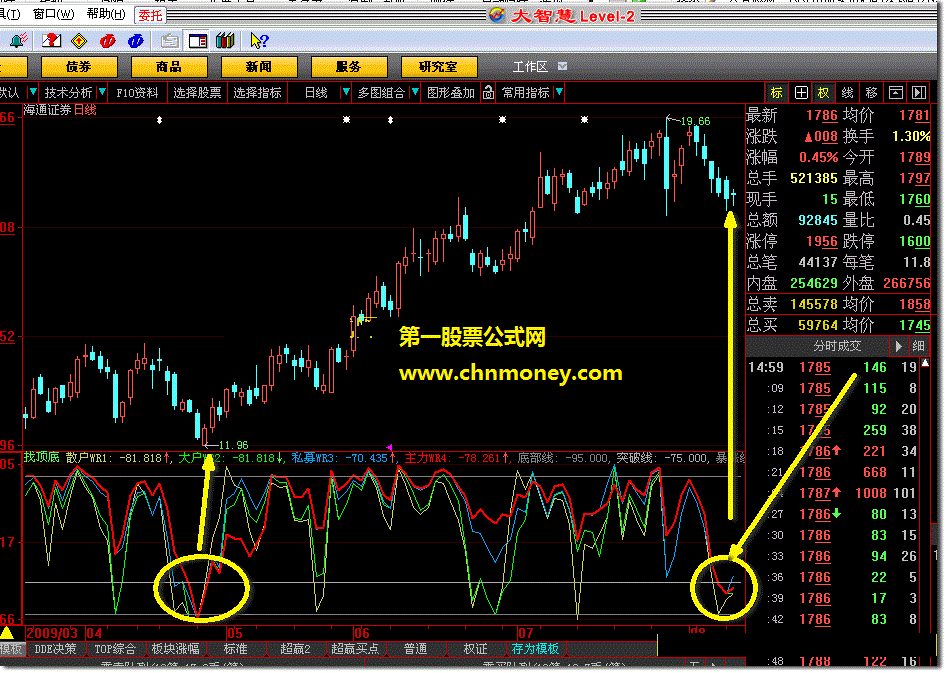Image resolution: width=947 pixels, height=673 pixels.
Task: Expand the 技术分析 dropdown arrow
Action: (x=102, y=92)
